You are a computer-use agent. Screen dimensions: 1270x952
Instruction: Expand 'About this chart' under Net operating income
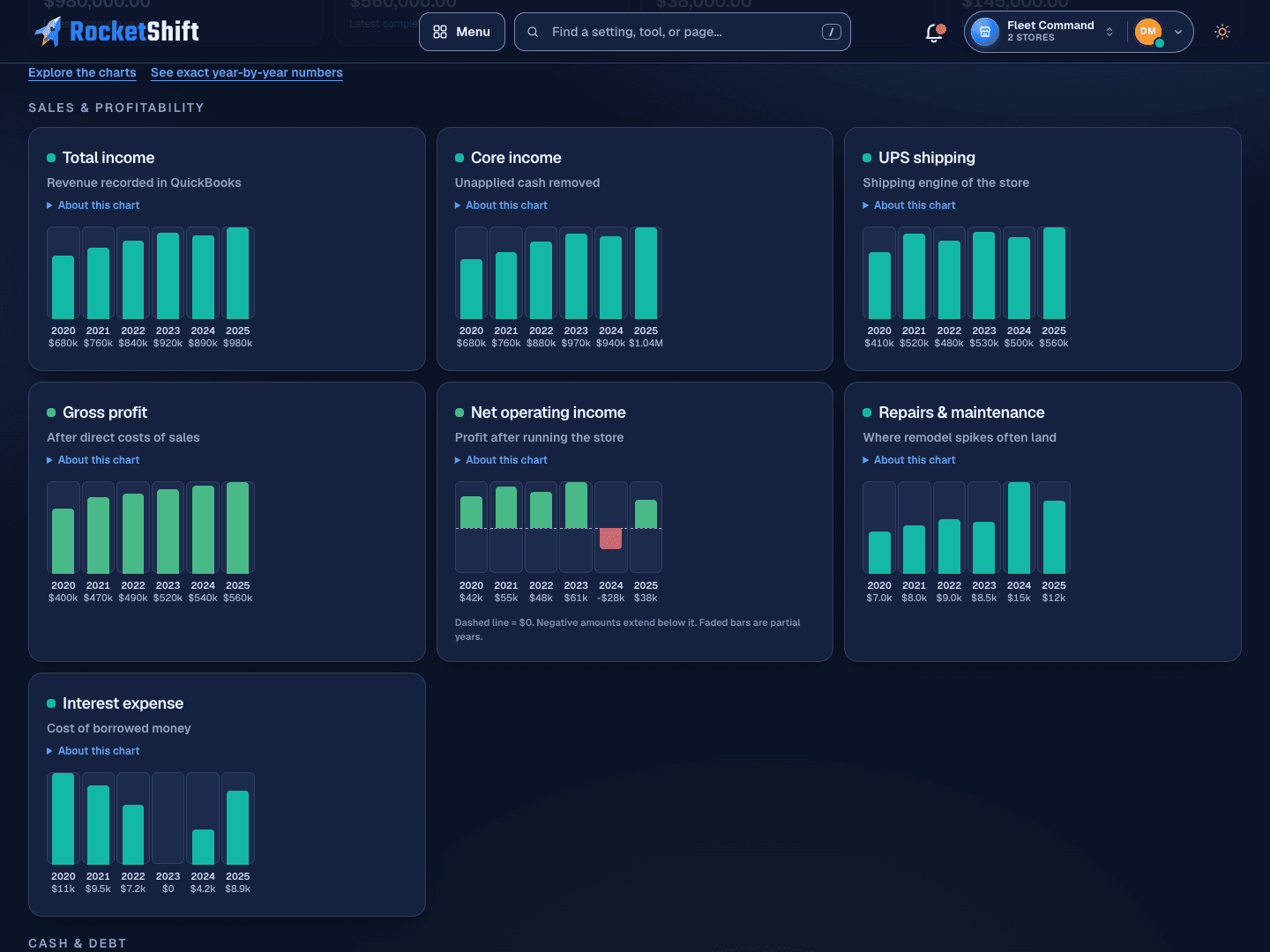pyautogui.click(x=502, y=460)
